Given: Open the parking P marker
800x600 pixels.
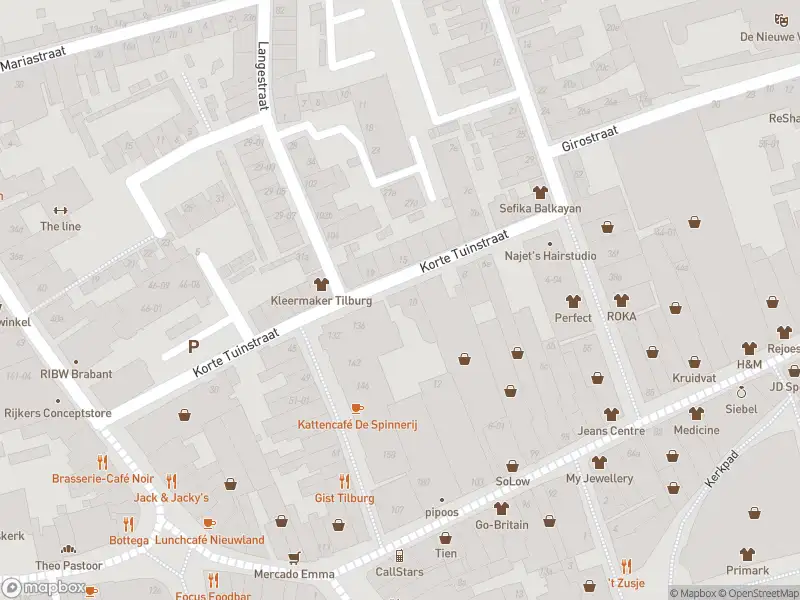Looking at the screenshot, I should [193, 347].
